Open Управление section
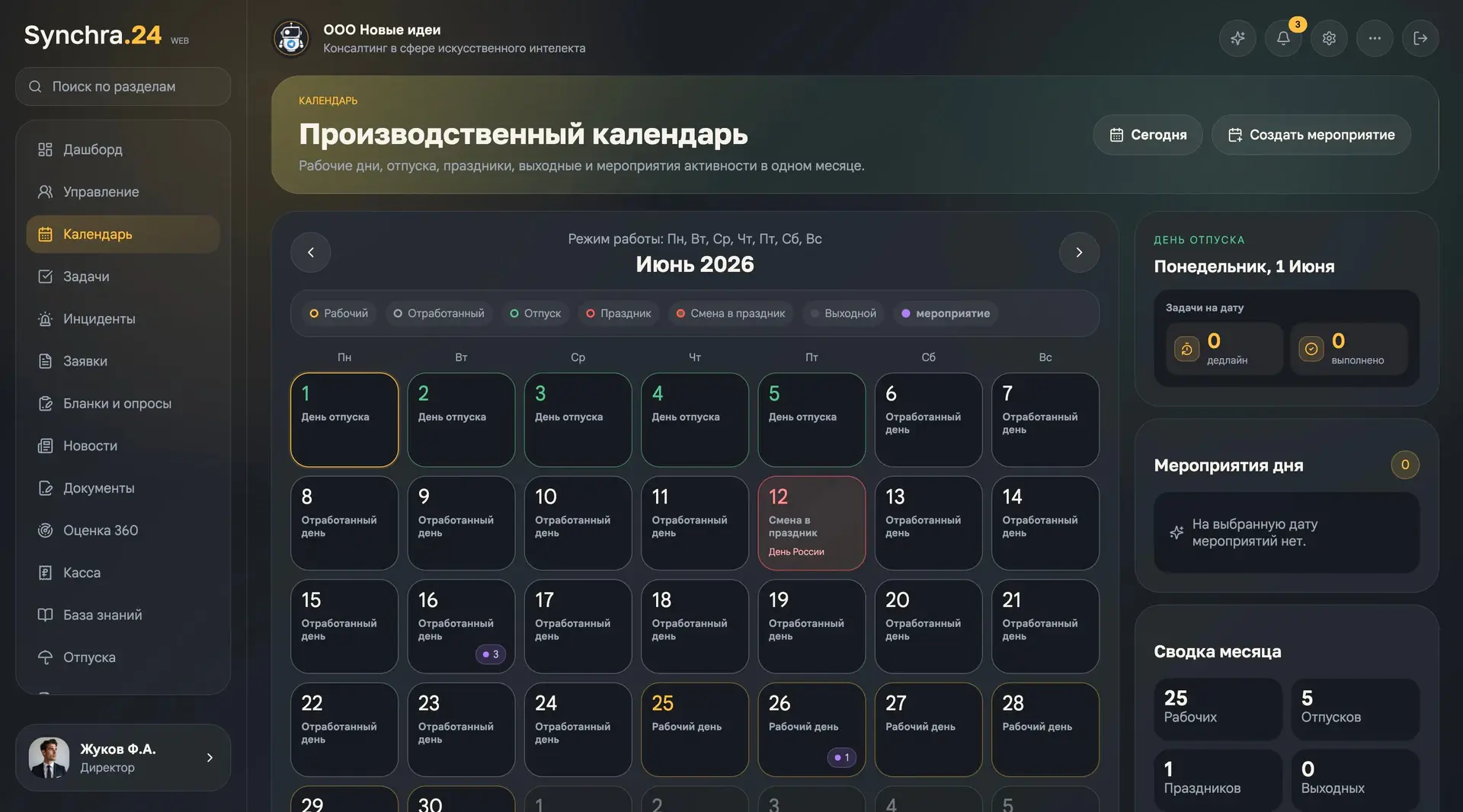This screenshot has height=812, width=1463. point(123,192)
